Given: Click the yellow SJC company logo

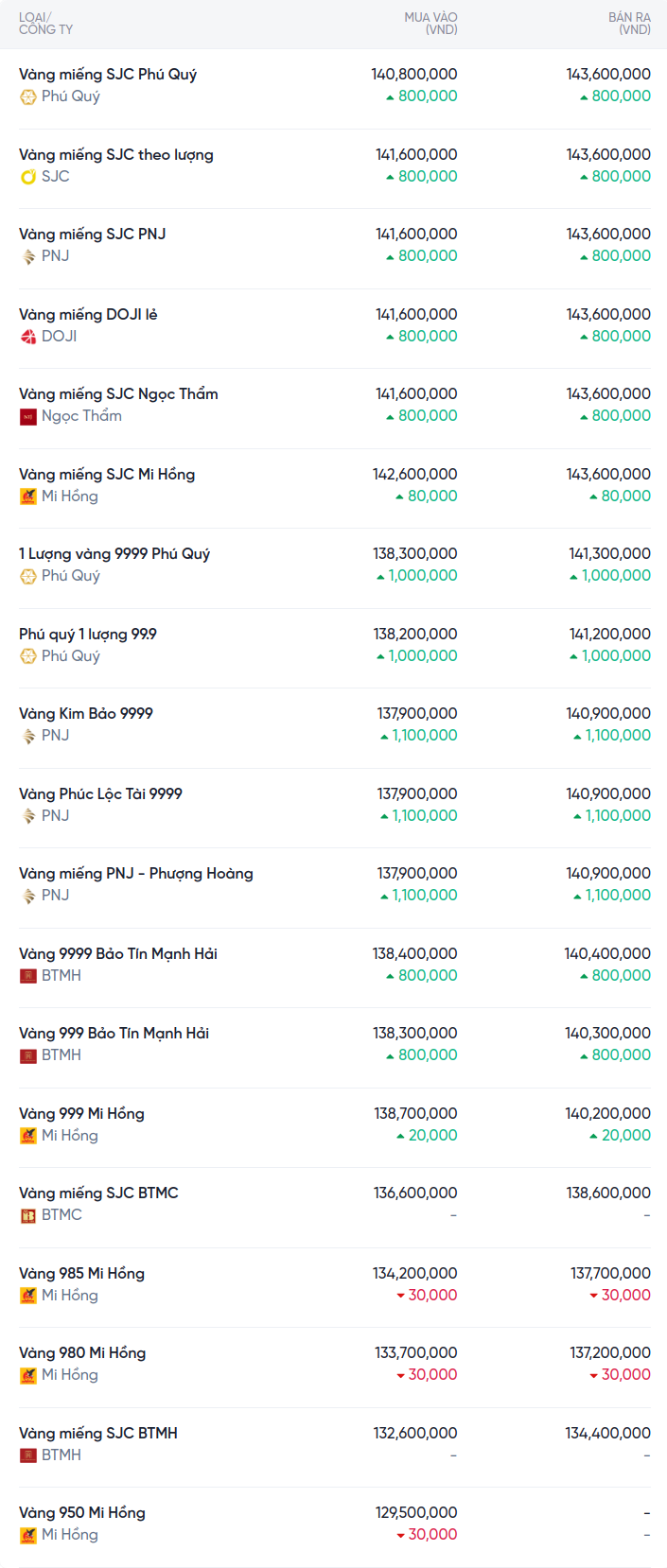Looking at the screenshot, I should pyautogui.click(x=28, y=177).
